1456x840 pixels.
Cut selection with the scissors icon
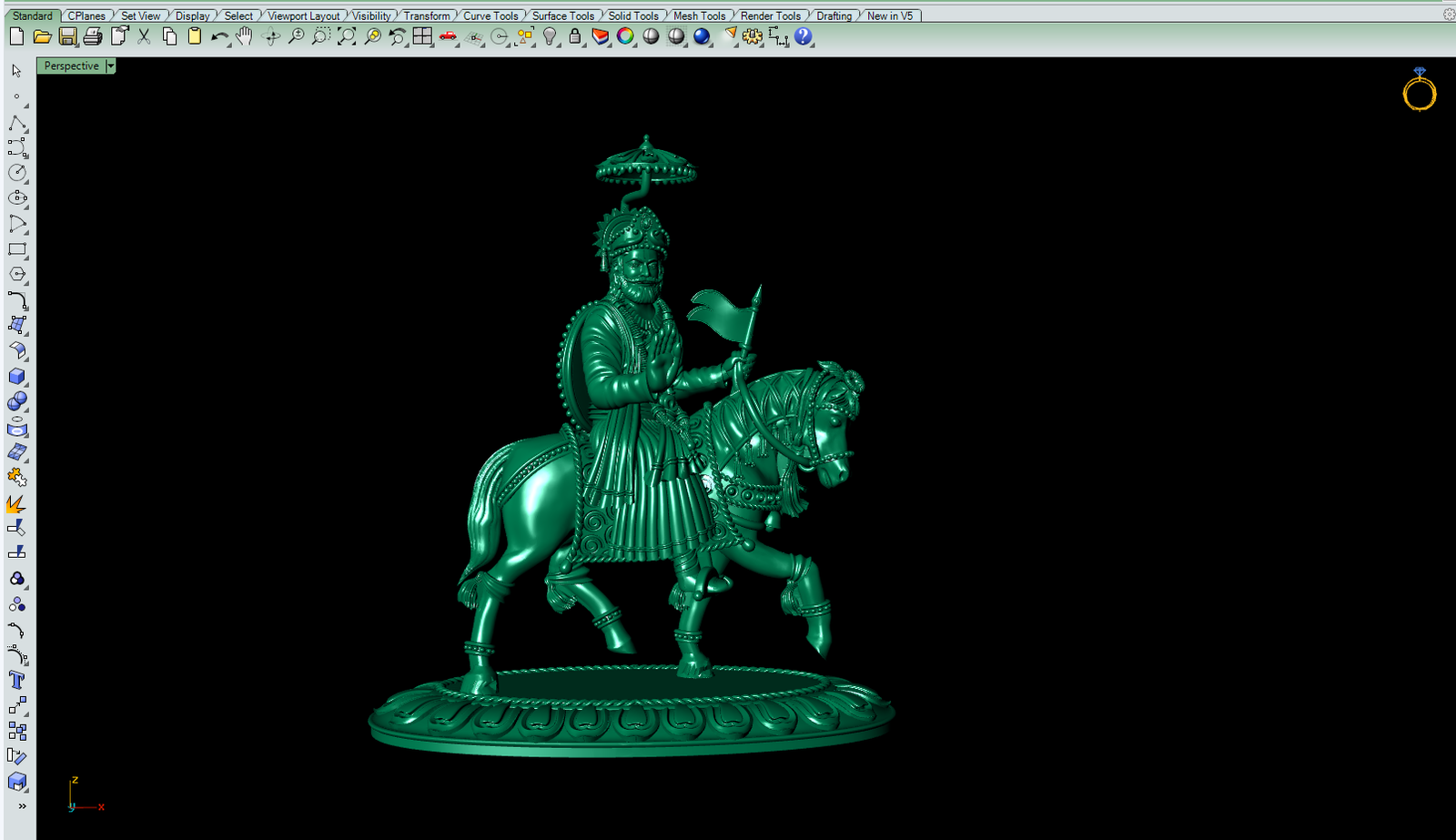[x=144, y=36]
